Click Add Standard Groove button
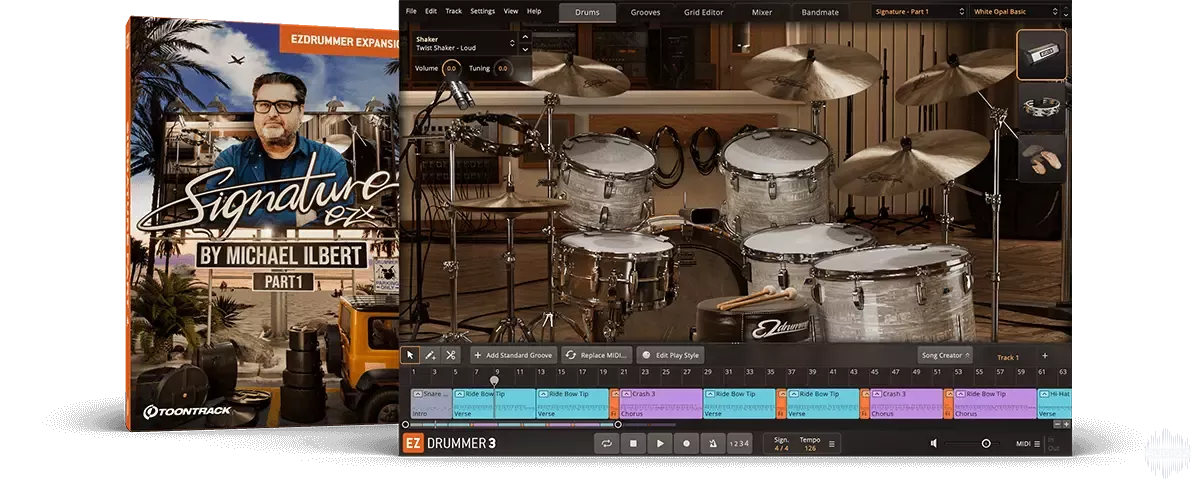 (513, 355)
